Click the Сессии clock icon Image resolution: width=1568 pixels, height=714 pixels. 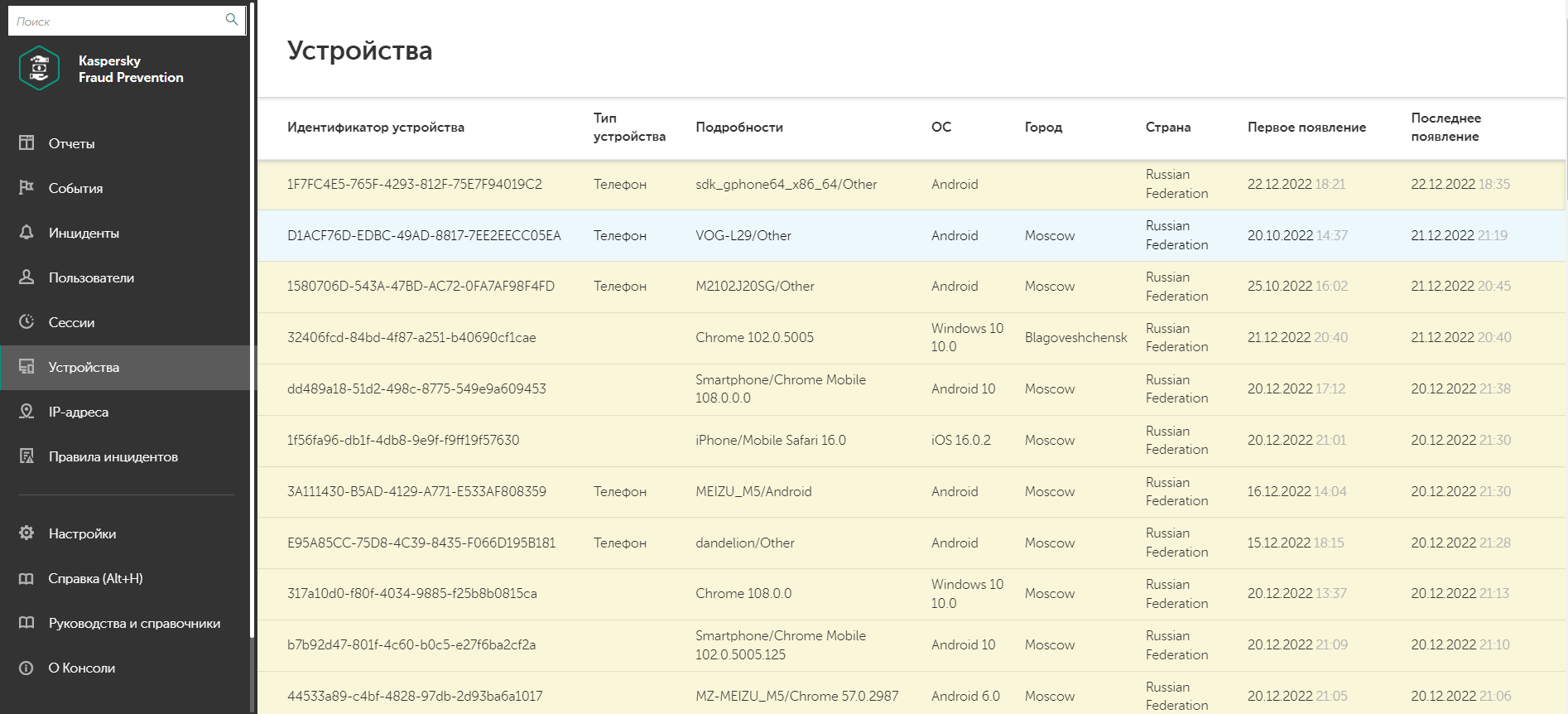26,321
